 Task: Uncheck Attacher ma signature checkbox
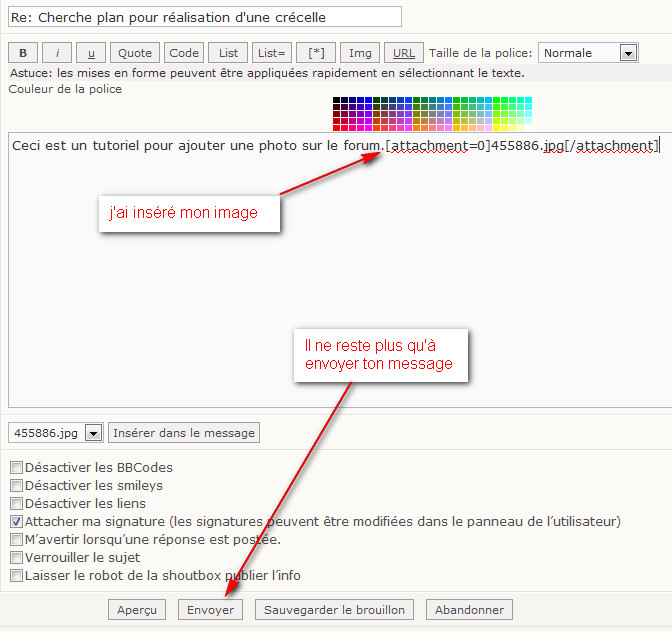tap(16, 521)
